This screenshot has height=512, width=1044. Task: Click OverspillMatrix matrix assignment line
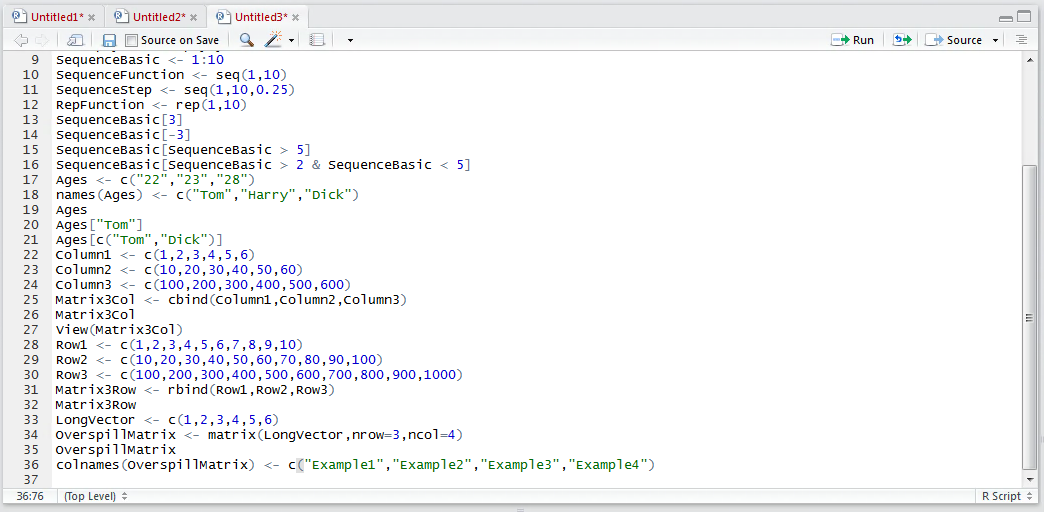tap(259, 435)
